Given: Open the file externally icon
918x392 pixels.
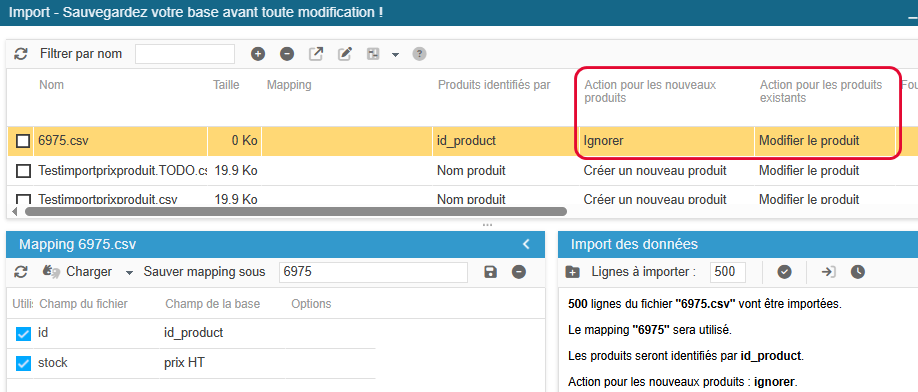Looking at the screenshot, I should [316, 54].
